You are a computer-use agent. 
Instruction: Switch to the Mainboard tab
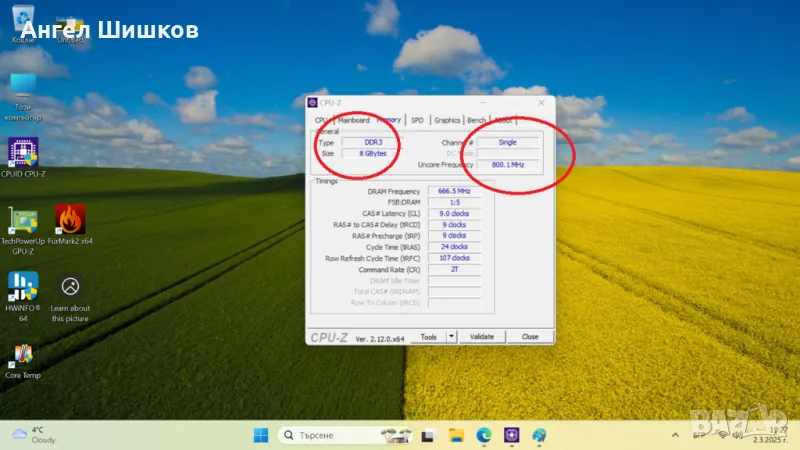tap(353, 120)
